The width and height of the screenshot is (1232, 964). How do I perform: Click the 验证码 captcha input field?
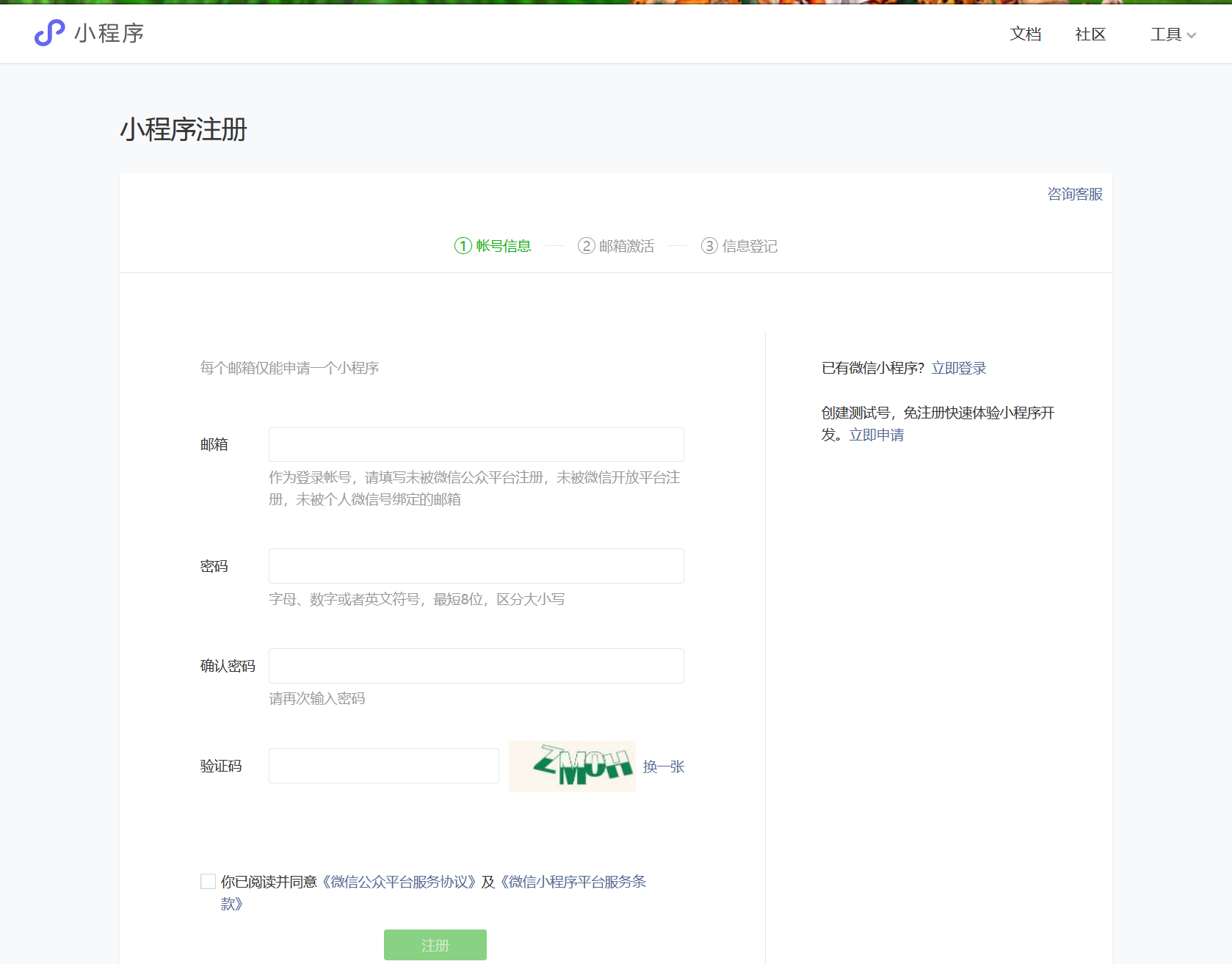383,766
